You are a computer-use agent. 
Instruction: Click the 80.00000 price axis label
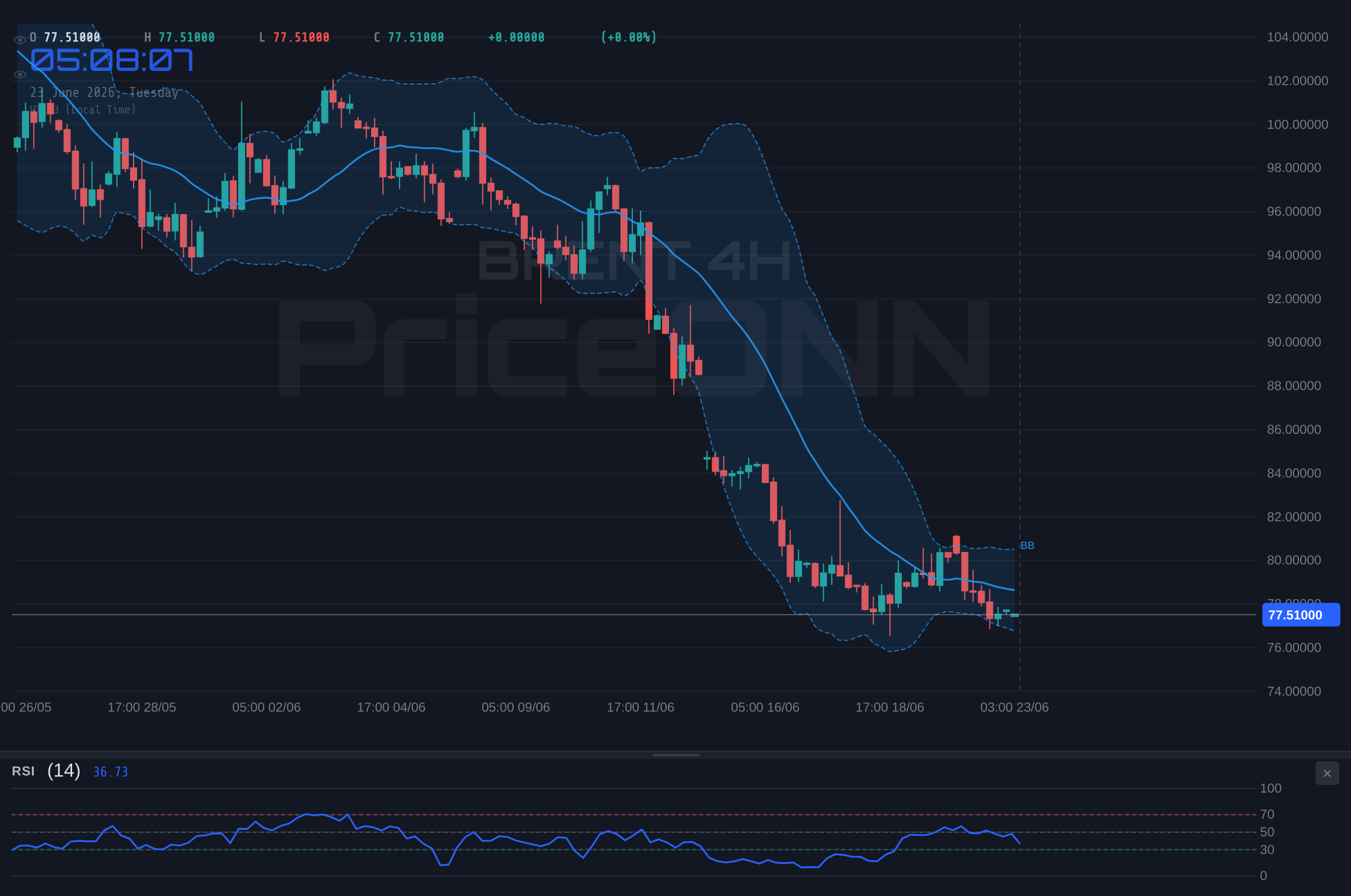pyautogui.click(x=1294, y=560)
